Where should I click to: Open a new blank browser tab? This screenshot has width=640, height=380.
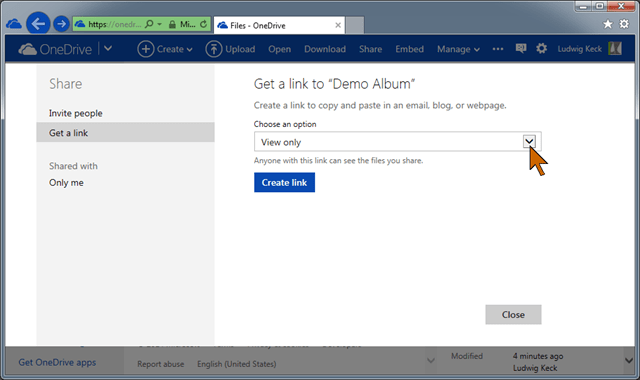(x=355, y=25)
